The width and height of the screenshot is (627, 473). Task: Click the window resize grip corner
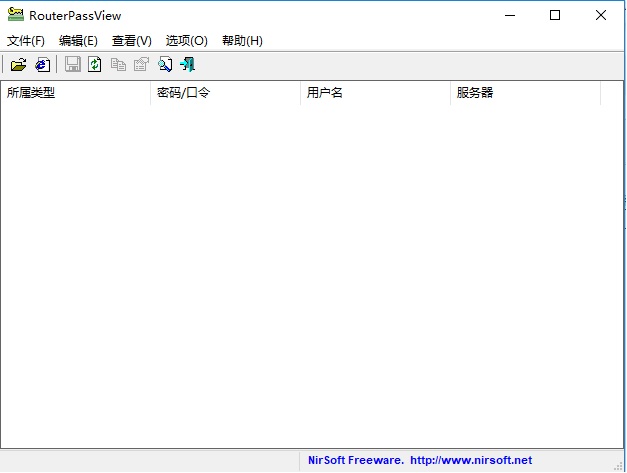click(619, 466)
